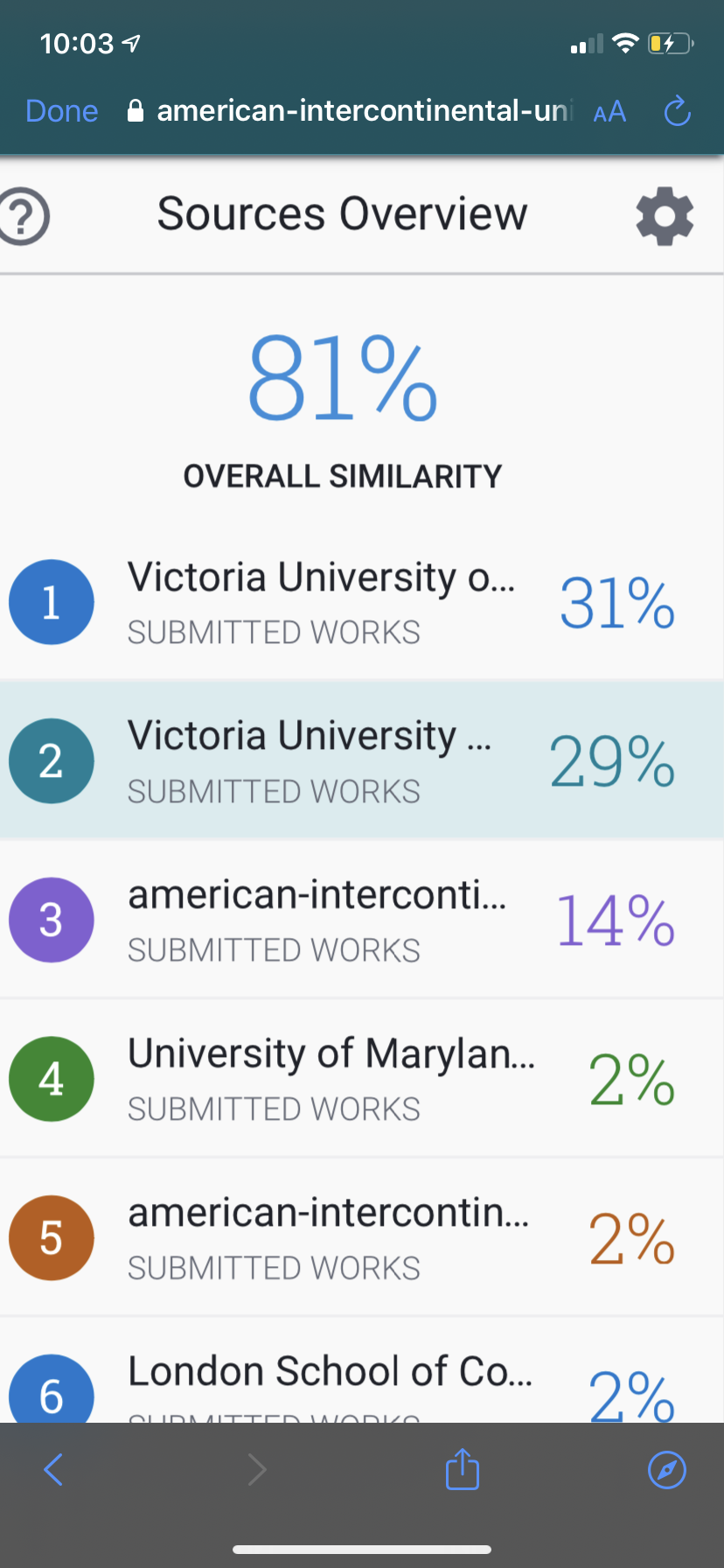
Task: Open settings with the gear icon
Action: 665,216
